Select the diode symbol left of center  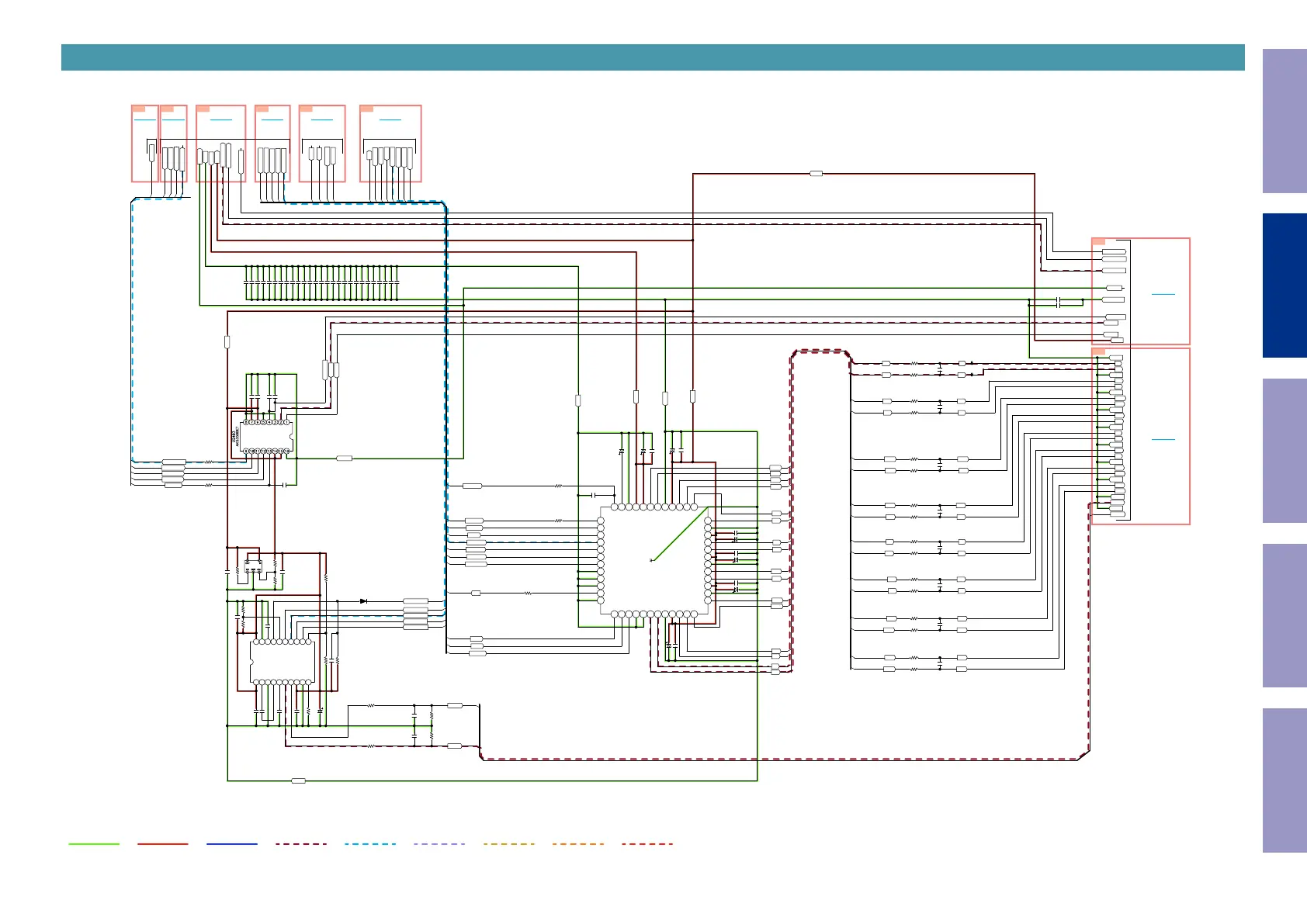point(364,601)
